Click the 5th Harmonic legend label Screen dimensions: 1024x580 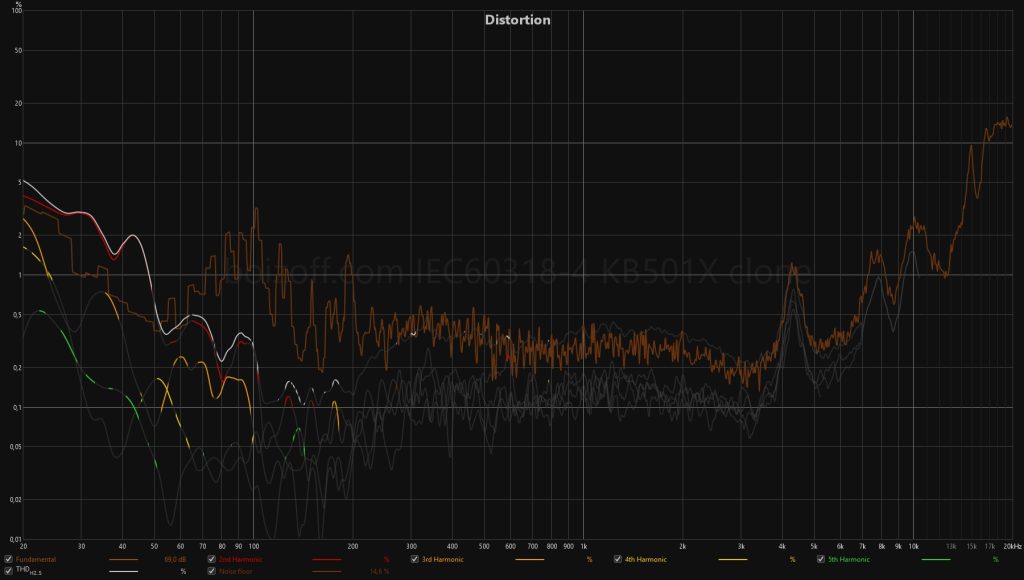click(x=849, y=560)
